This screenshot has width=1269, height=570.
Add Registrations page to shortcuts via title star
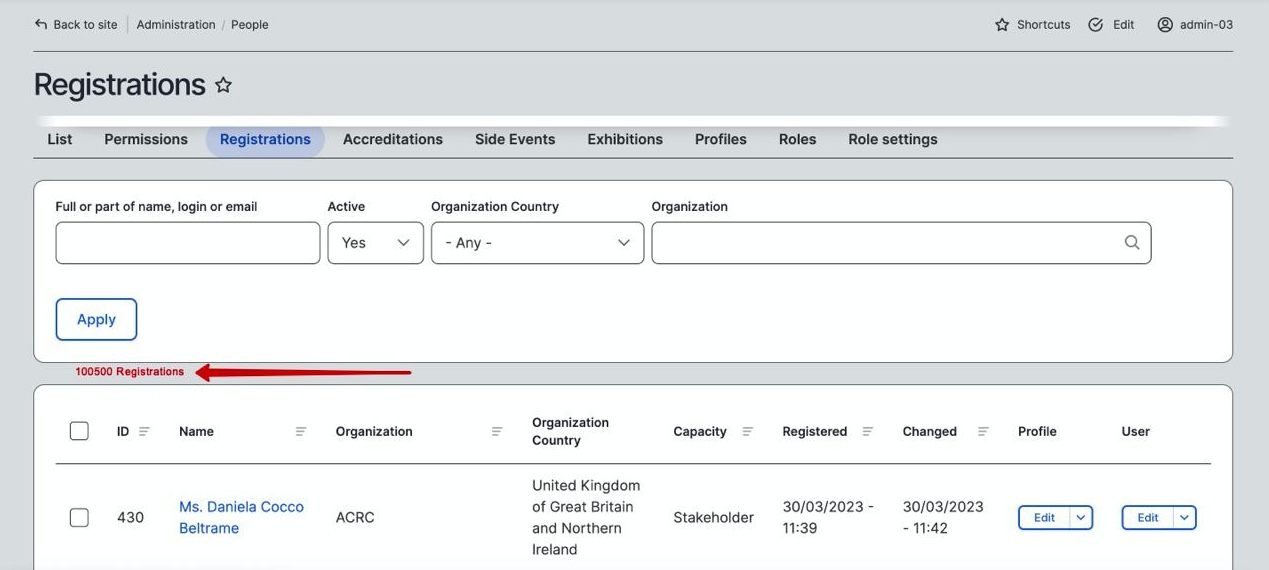[x=224, y=85]
